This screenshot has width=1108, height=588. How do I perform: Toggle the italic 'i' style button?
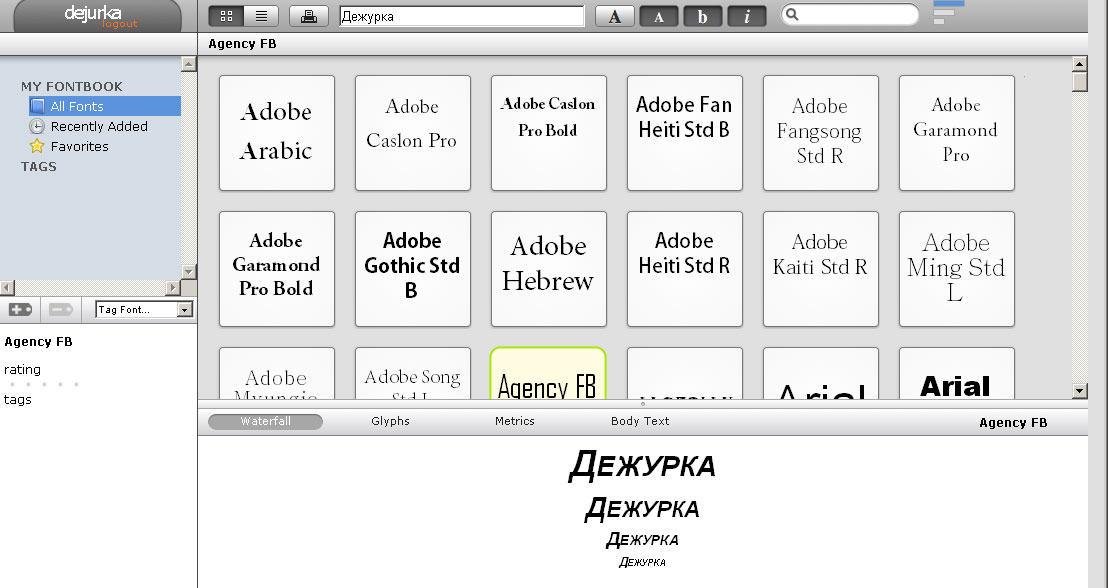747,16
